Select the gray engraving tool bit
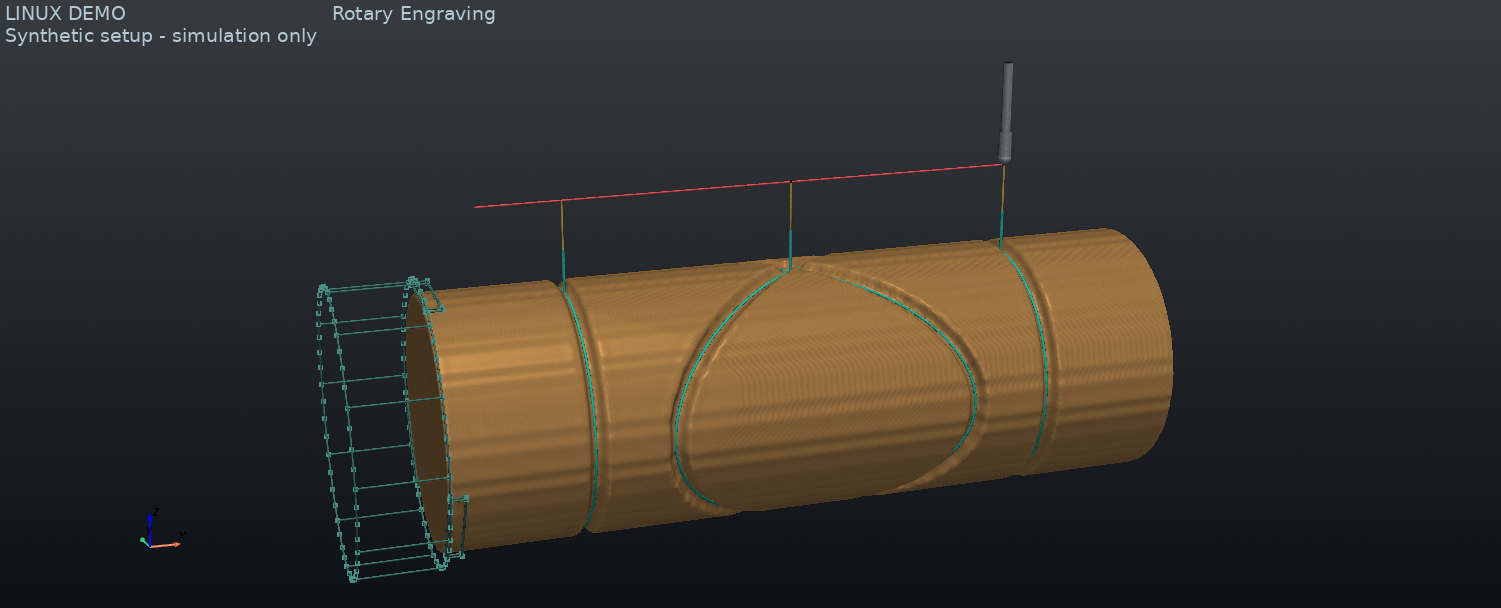The width and height of the screenshot is (1501, 608). pos(1007,112)
